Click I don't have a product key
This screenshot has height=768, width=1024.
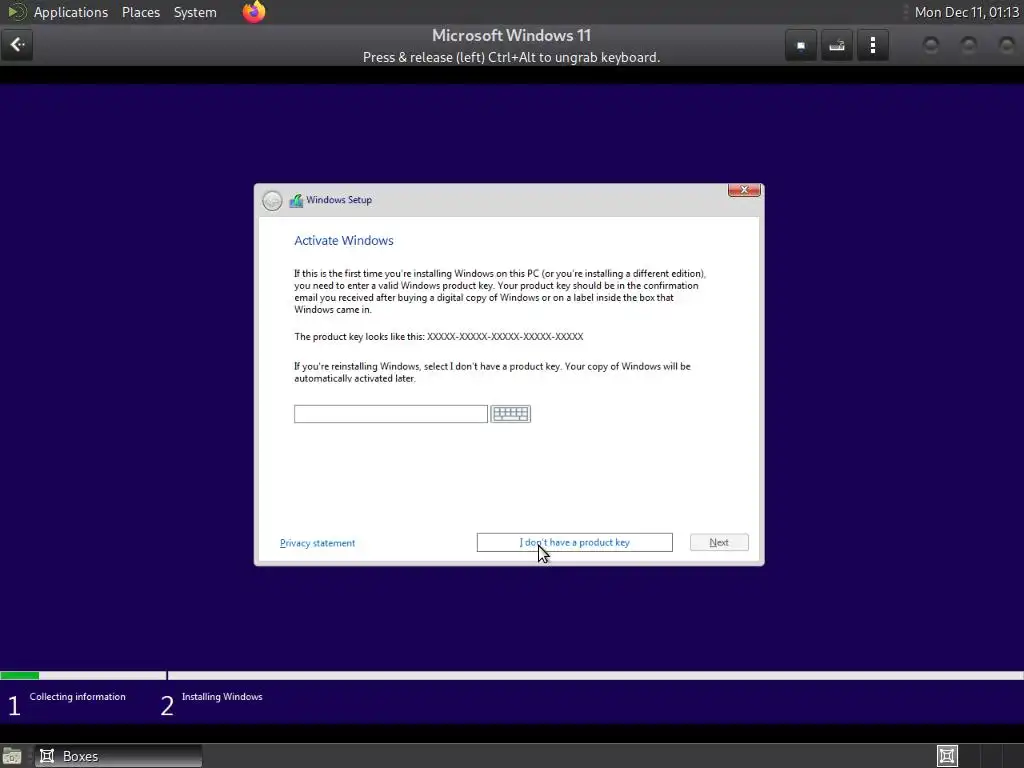tap(575, 543)
